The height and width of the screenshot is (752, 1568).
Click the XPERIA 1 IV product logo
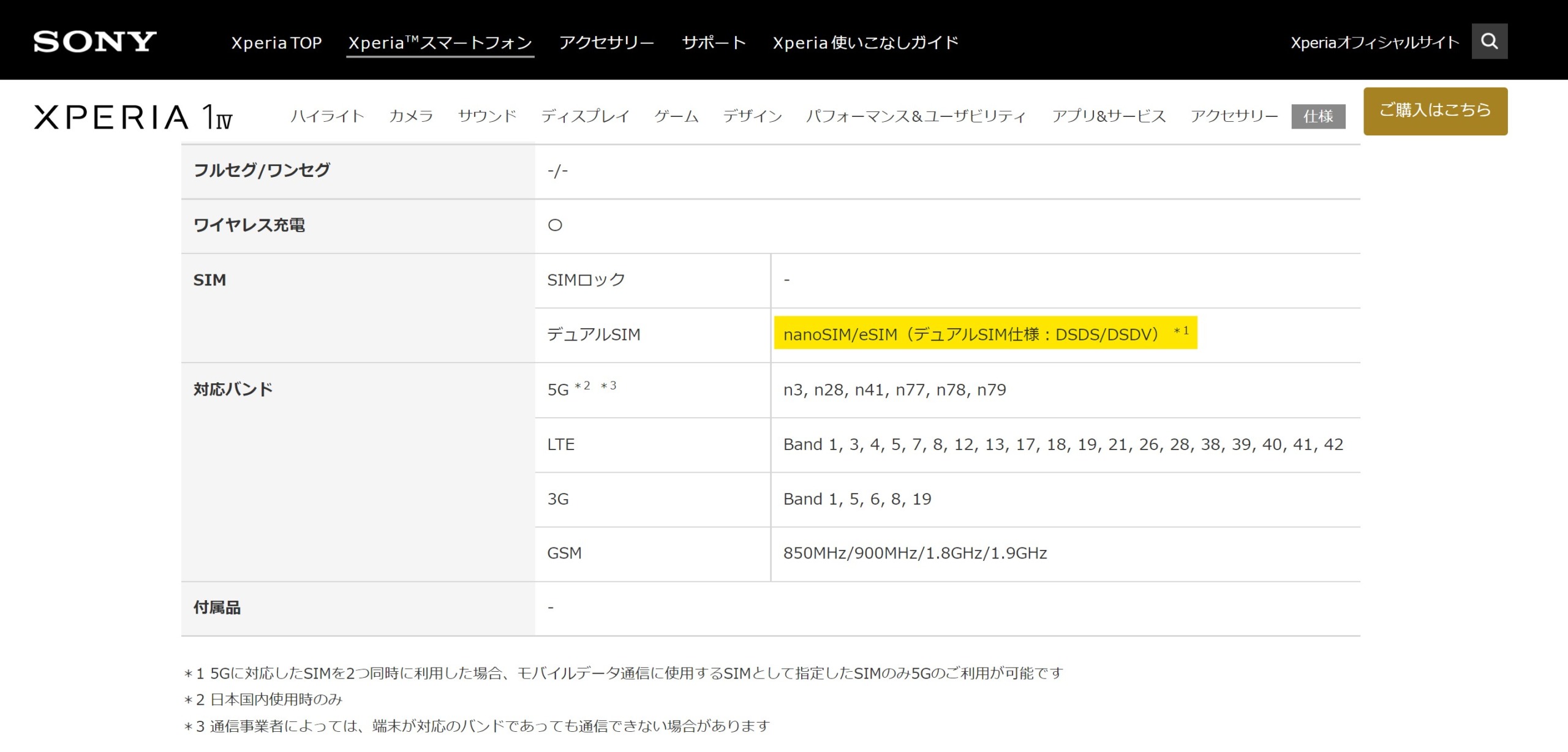pos(133,116)
